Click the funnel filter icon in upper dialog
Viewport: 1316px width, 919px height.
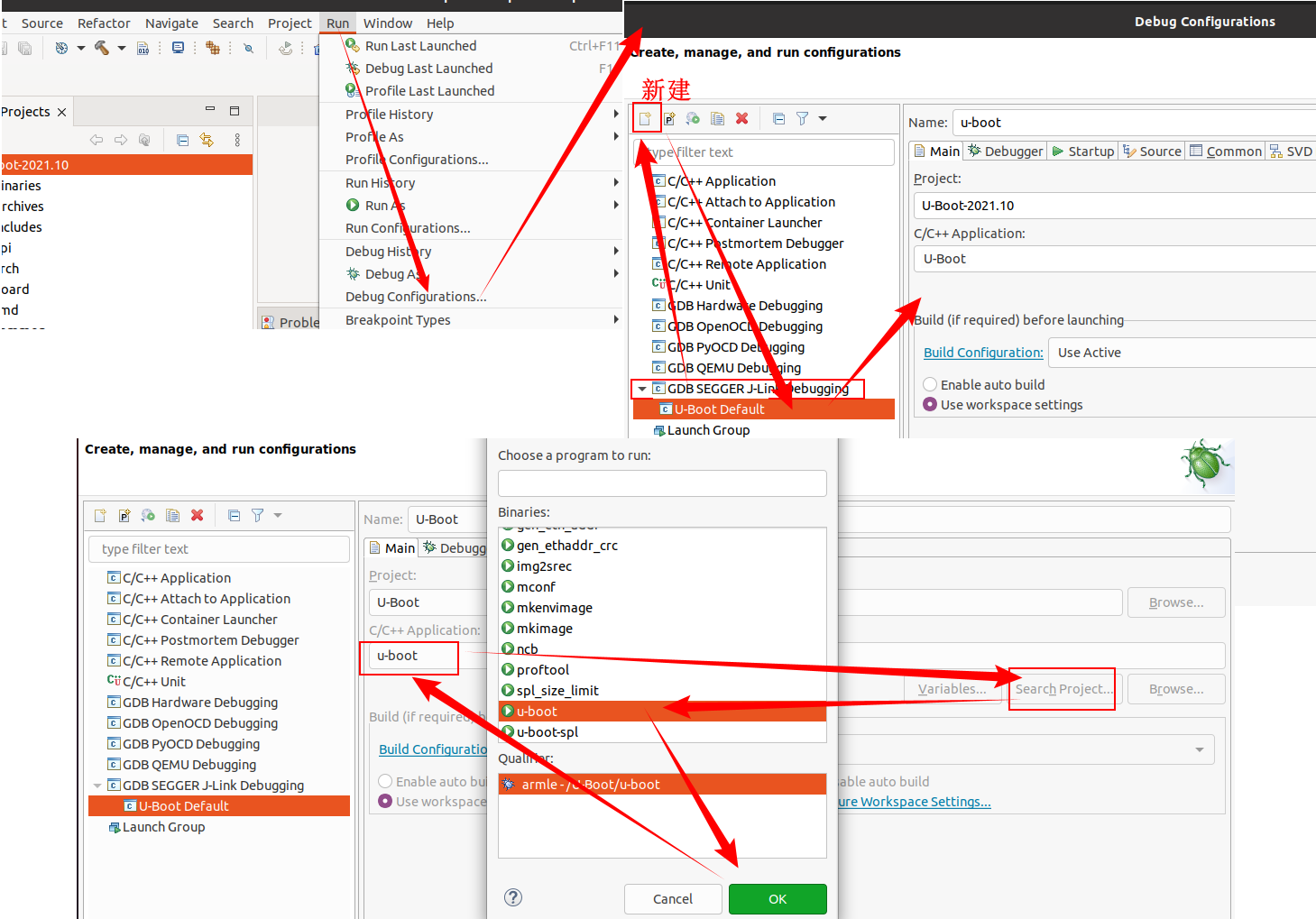(x=802, y=118)
